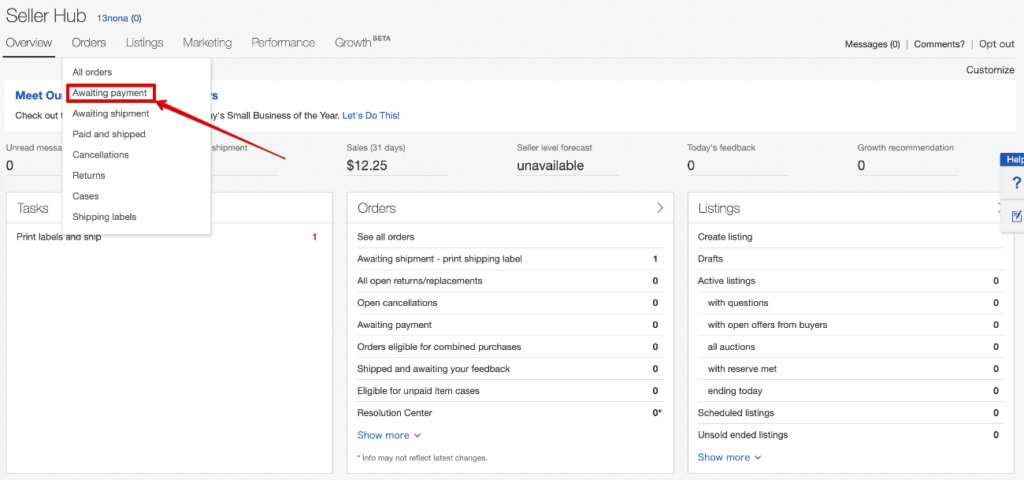
Task: Click the Help tab label
Action: [x=1015, y=160]
